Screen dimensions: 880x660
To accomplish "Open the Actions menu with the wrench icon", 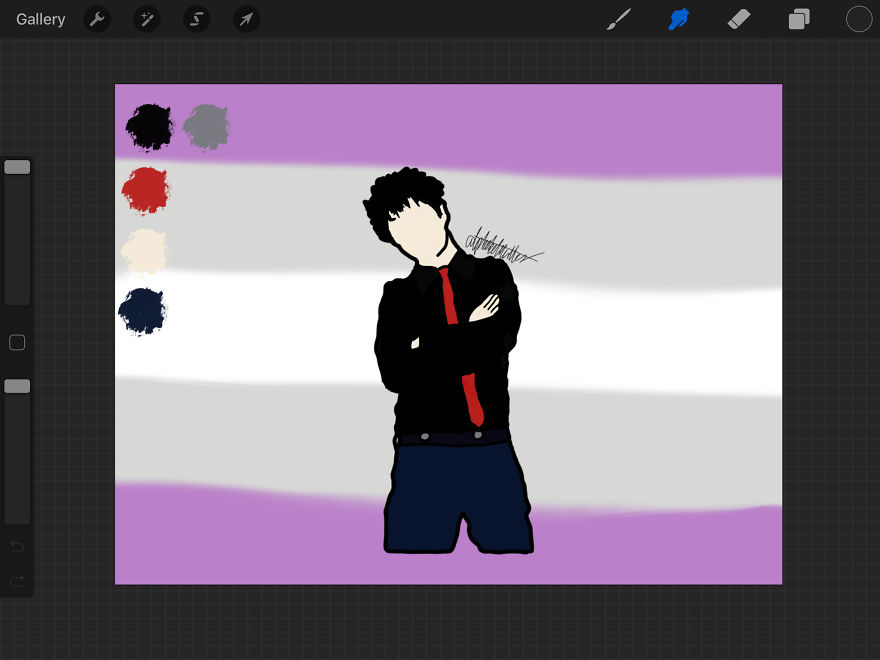I will pos(97,19).
